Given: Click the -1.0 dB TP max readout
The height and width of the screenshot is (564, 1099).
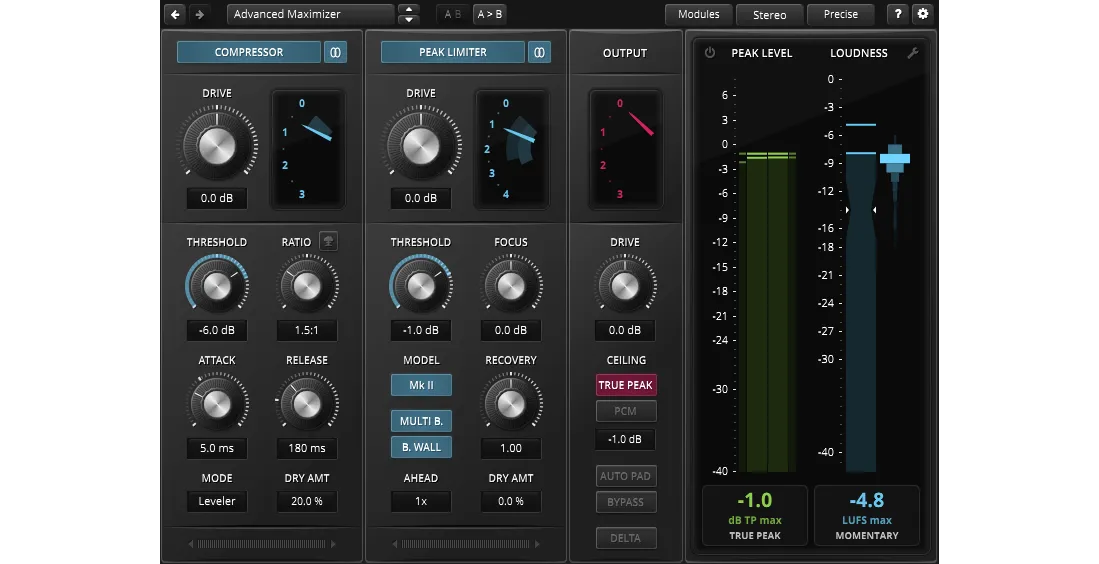Looking at the screenshot, I should (755, 515).
